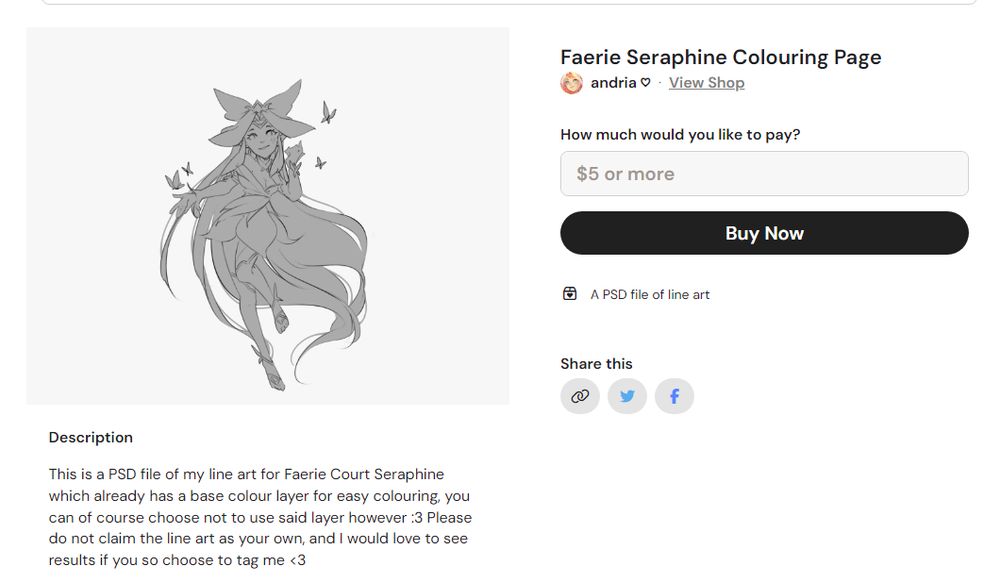Click the heart beside andria's name
The width and height of the screenshot is (1000, 582).
pyautogui.click(x=646, y=83)
